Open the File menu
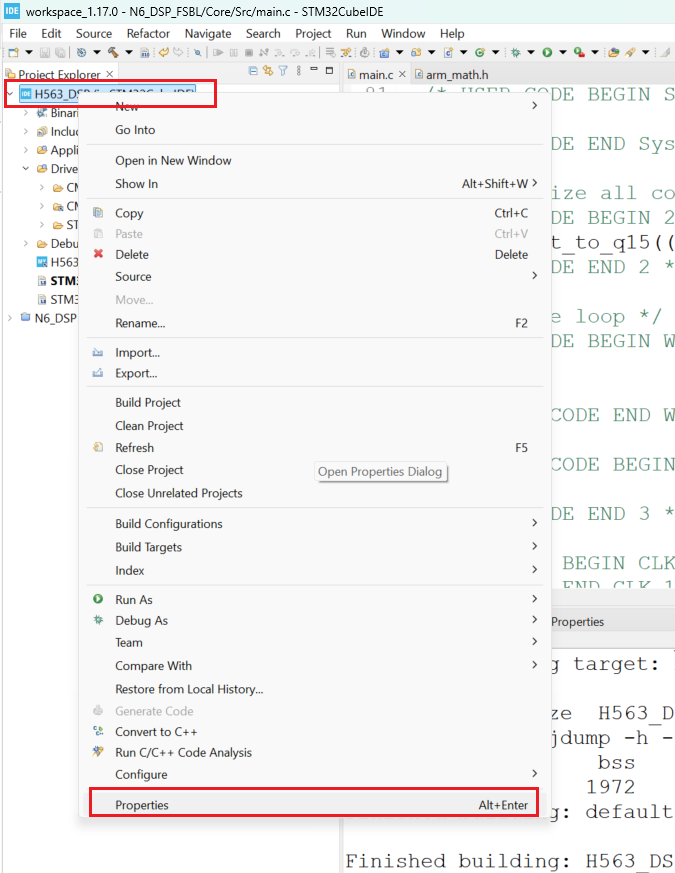Screen dimensions: 675x873 coord(18,33)
